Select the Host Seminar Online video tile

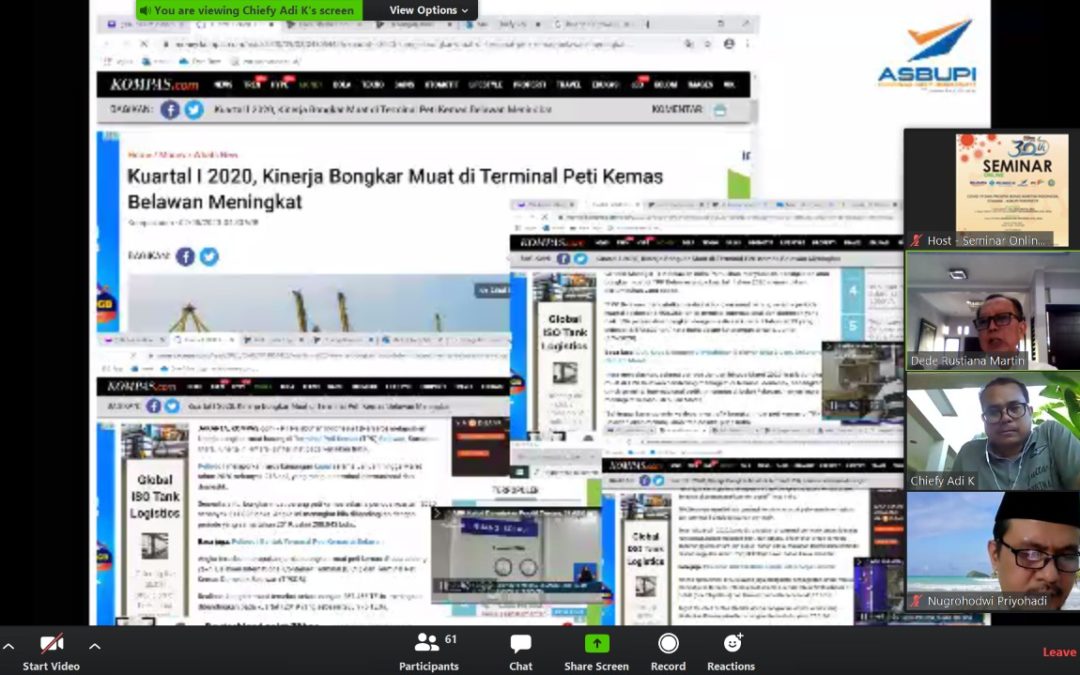pyautogui.click(x=993, y=189)
